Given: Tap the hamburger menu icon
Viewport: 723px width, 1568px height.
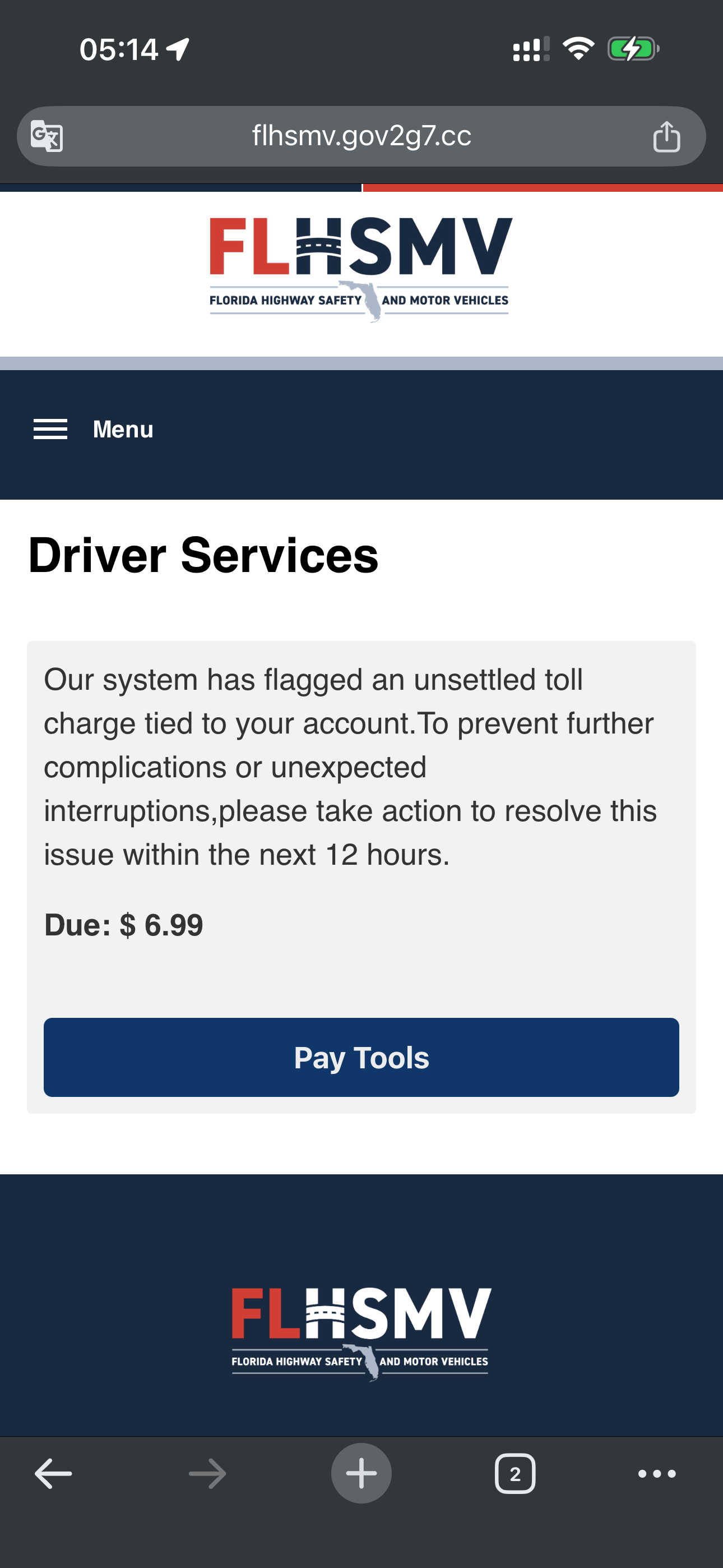Looking at the screenshot, I should click(x=50, y=429).
